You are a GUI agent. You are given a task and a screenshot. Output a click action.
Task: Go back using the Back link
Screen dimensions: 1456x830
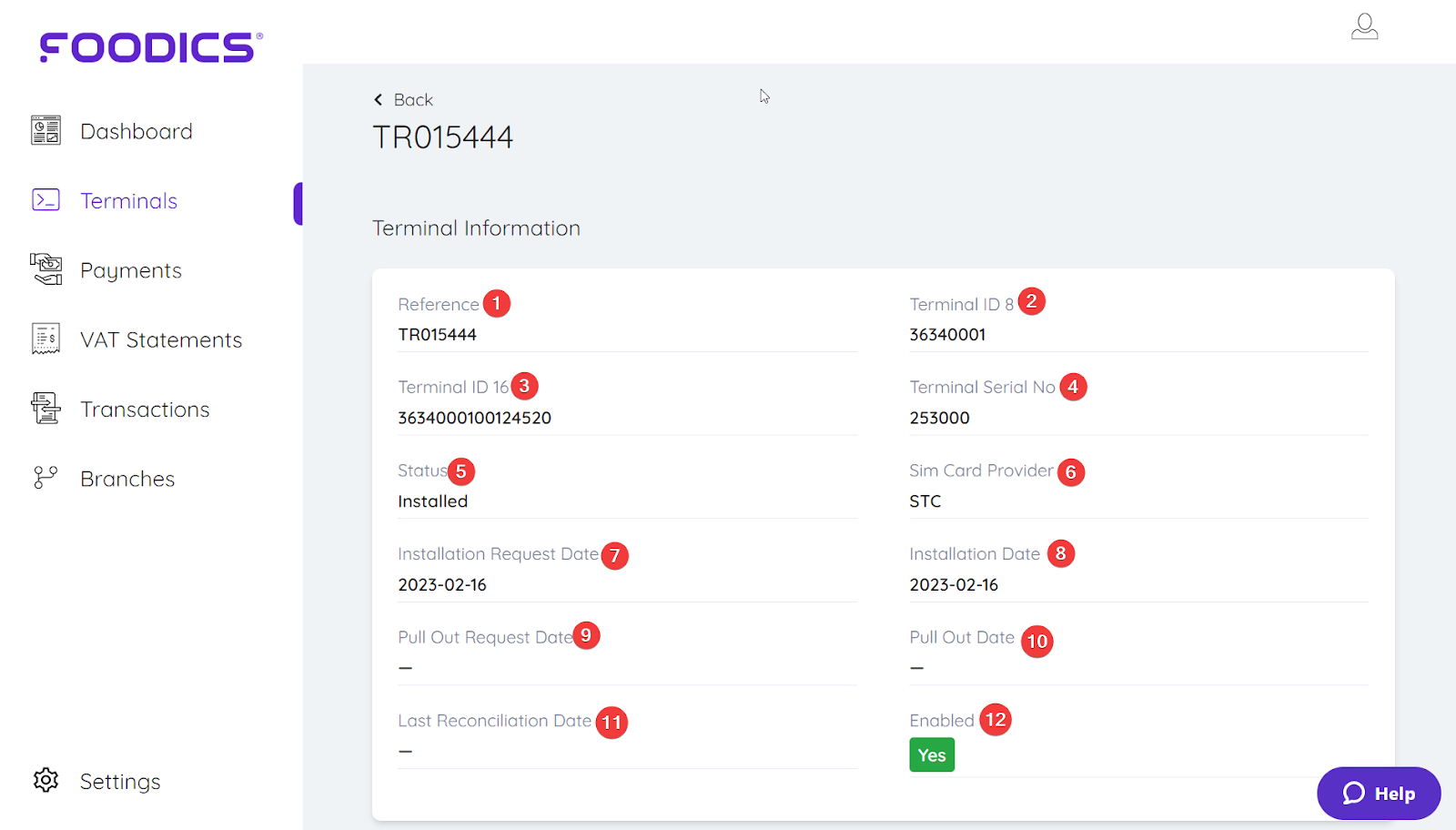(404, 100)
